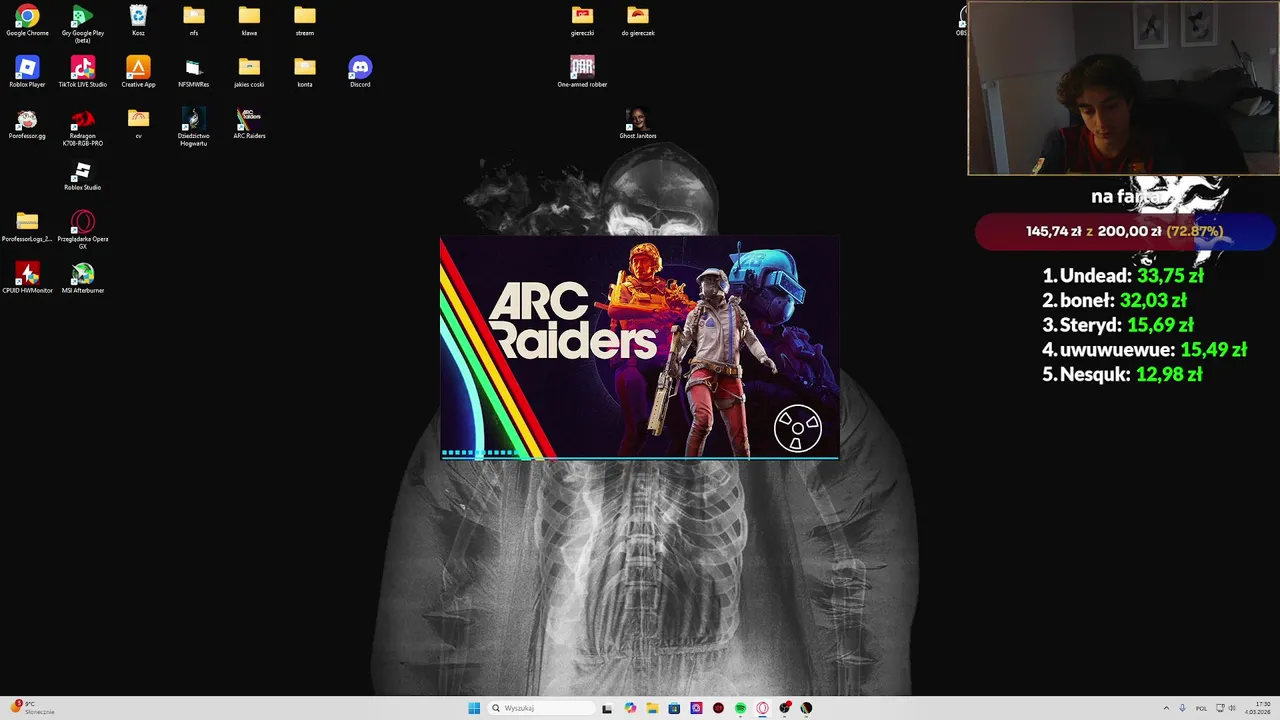Launch ARC Raiders desktop shortcut

tap(249, 124)
